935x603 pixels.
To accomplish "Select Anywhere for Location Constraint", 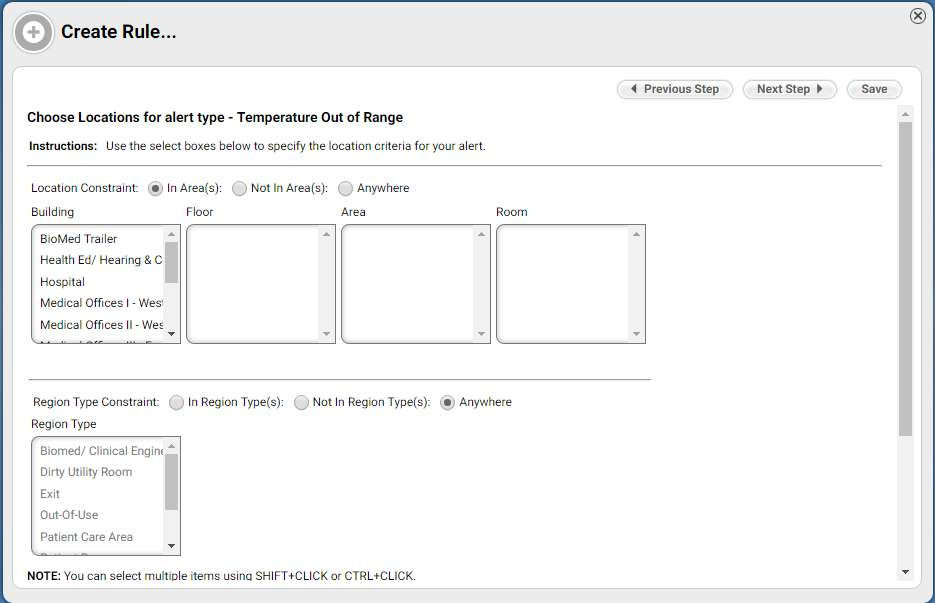I will tap(345, 188).
